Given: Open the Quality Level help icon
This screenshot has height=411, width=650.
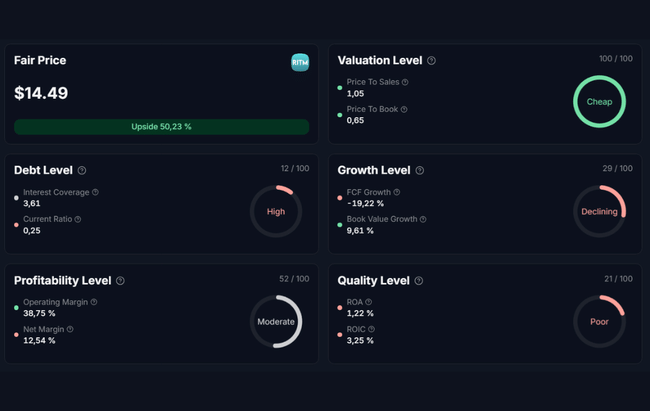Looking at the screenshot, I should [419, 281].
